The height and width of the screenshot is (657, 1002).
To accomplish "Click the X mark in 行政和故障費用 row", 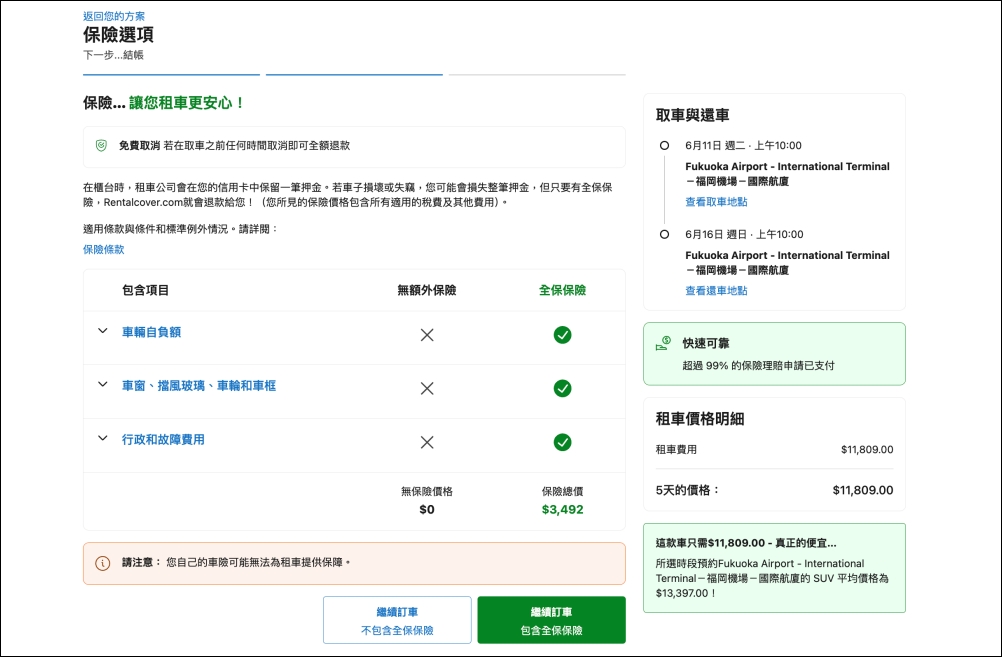I will [x=427, y=442].
